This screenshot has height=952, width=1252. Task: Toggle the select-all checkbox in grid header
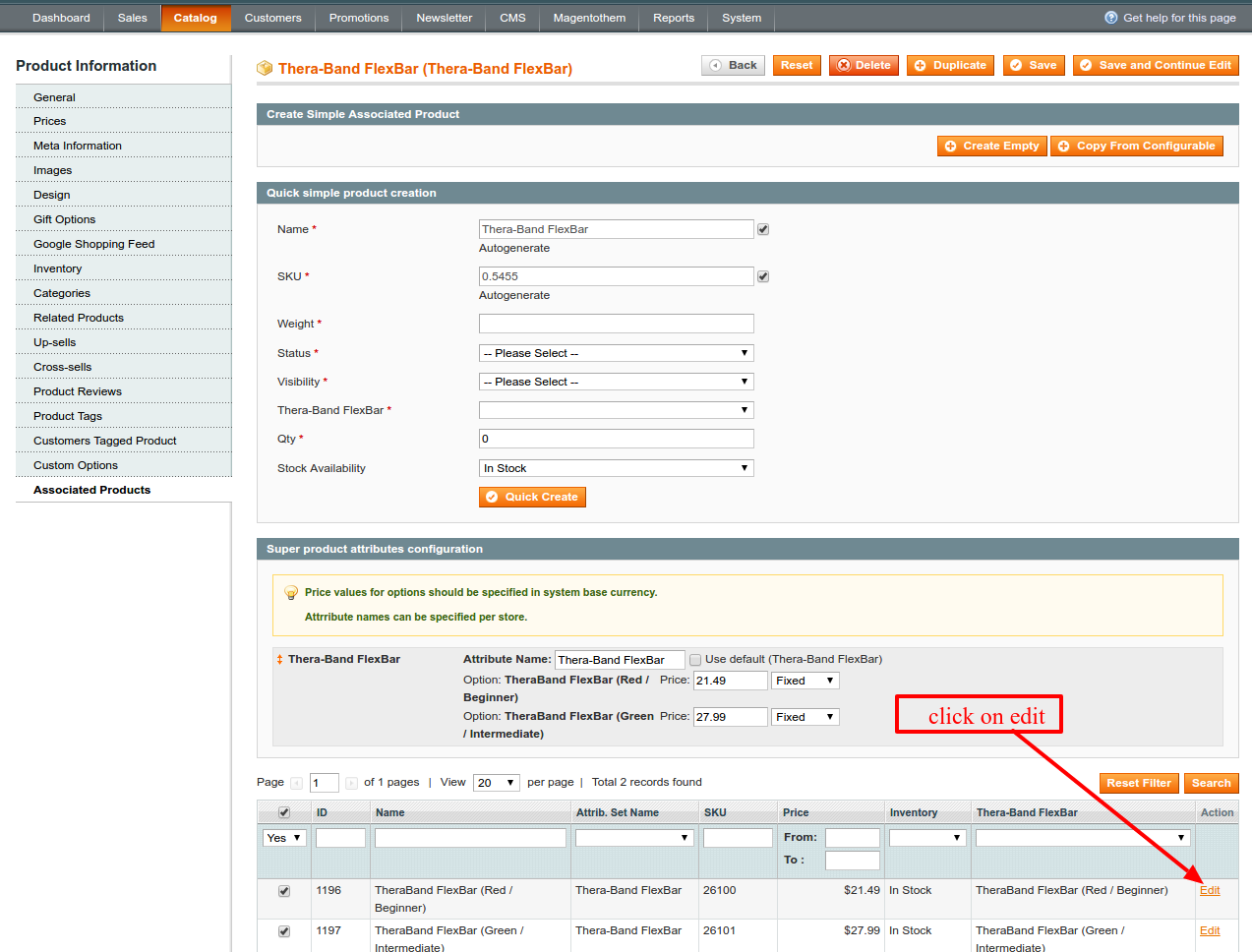(284, 812)
